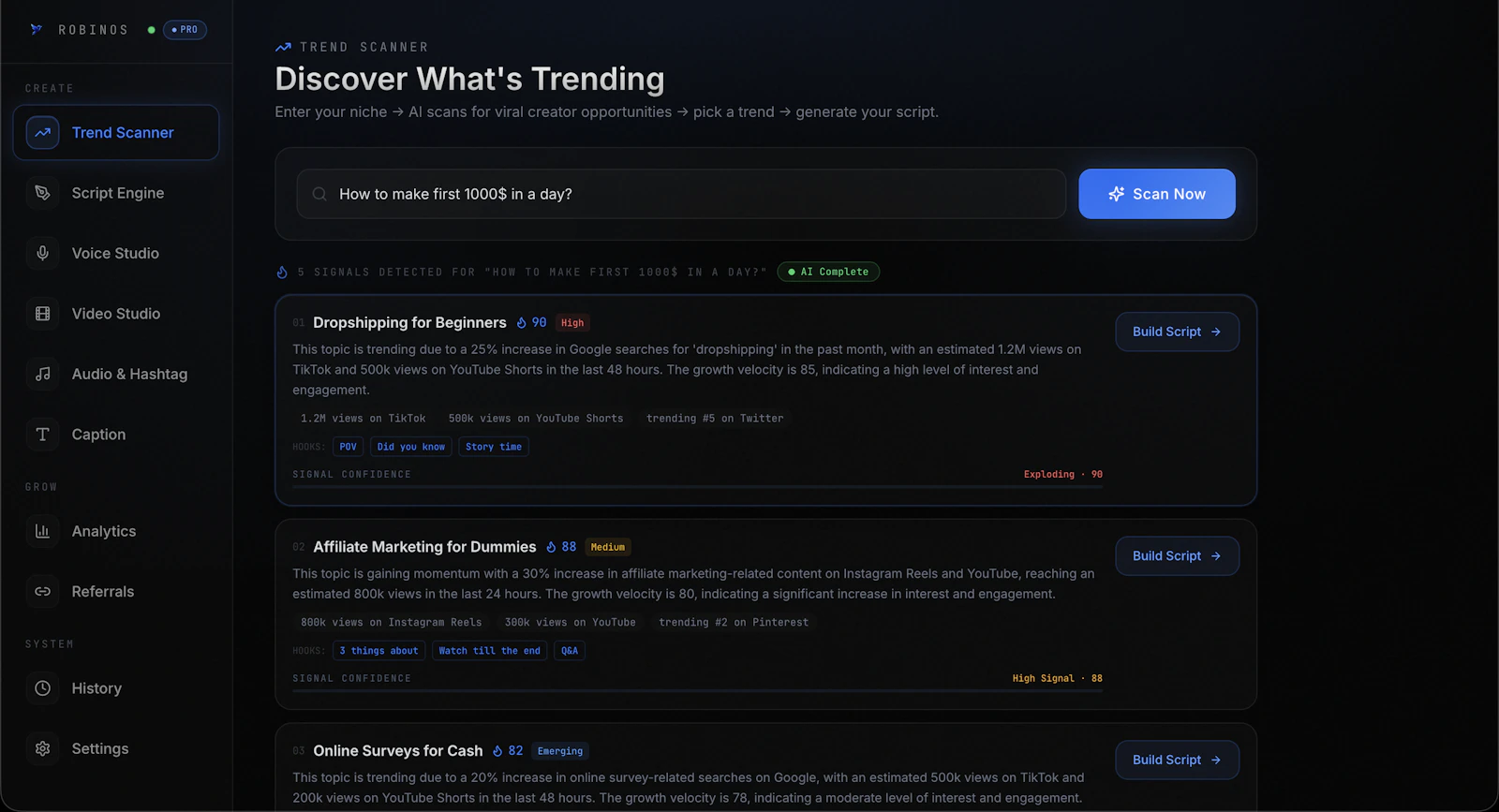Viewport: 1499px width, 812px height.
Task: Click the search magnifier icon
Action: (319, 194)
